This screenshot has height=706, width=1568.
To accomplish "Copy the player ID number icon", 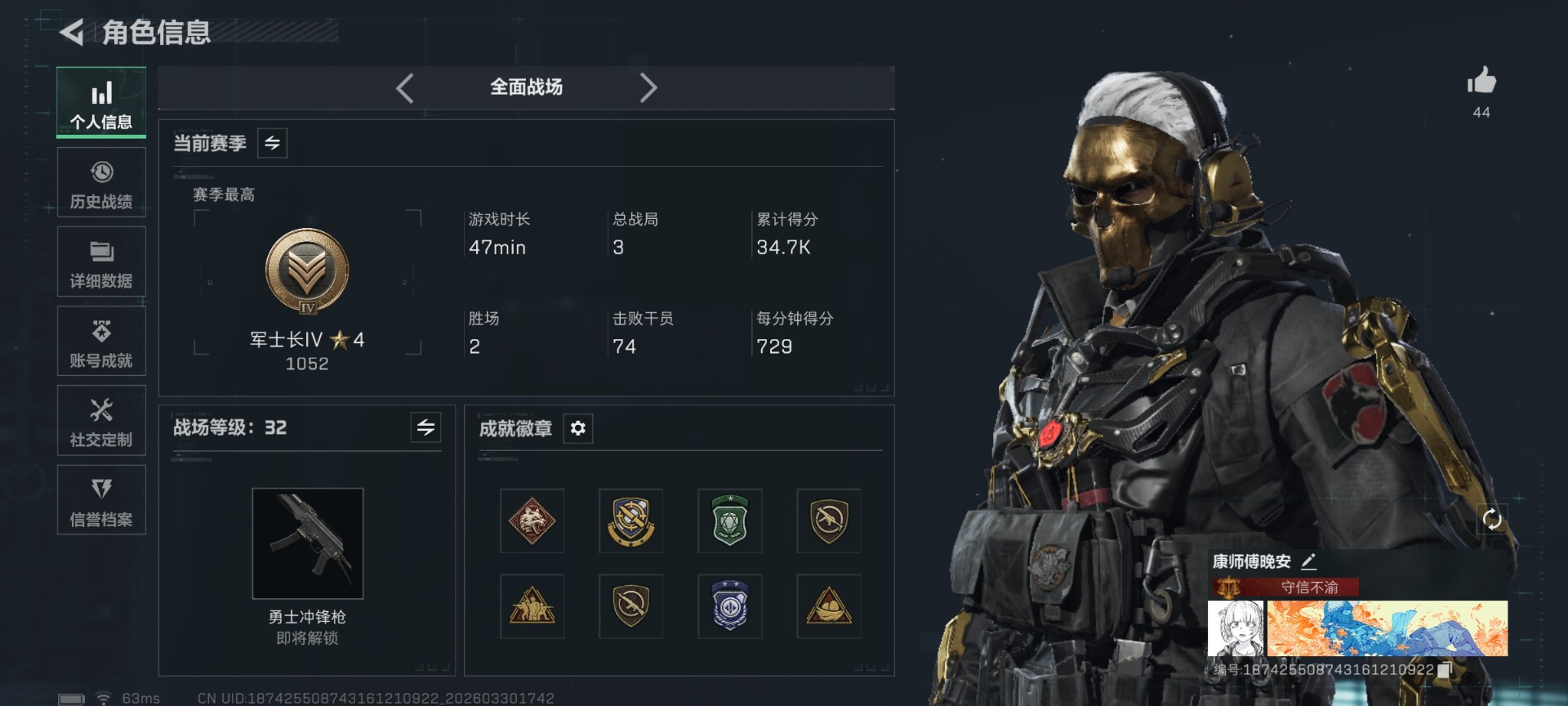I will tap(1444, 669).
